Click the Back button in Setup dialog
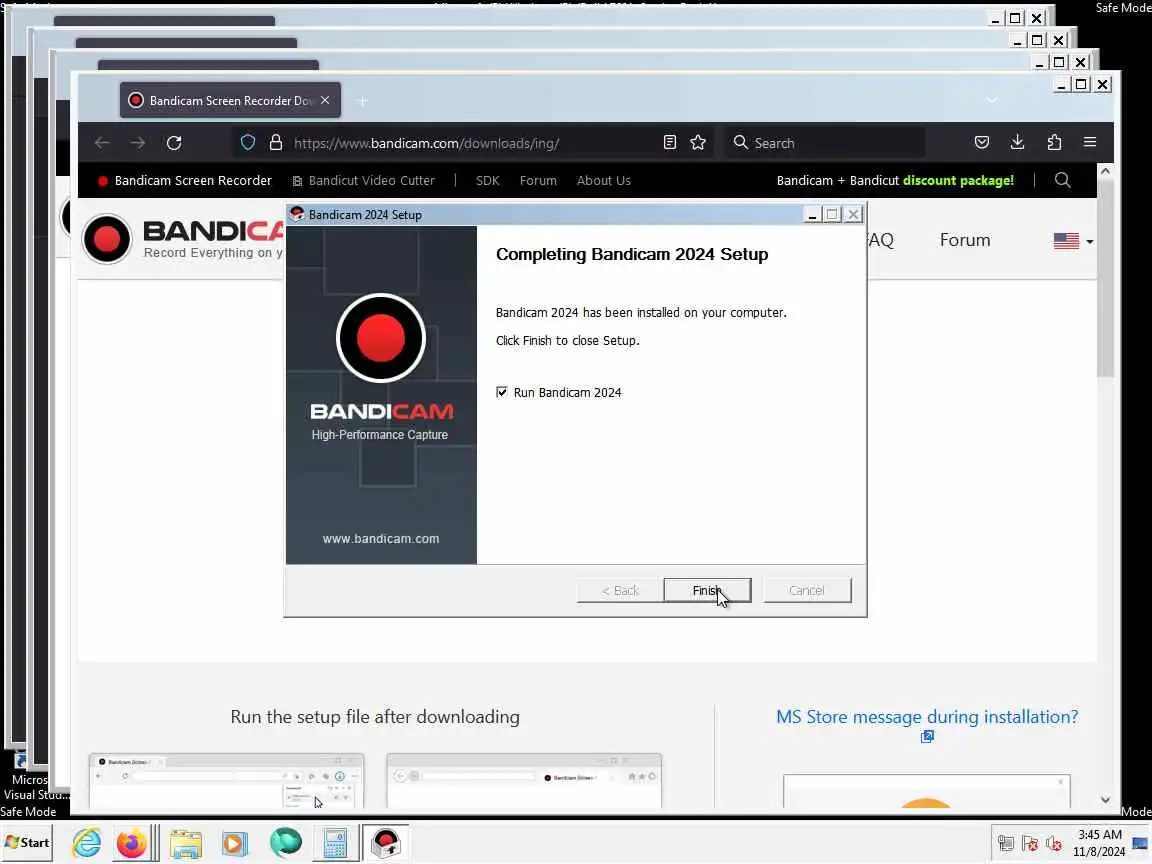Image resolution: width=1152 pixels, height=864 pixels. pyautogui.click(x=620, y=590)
